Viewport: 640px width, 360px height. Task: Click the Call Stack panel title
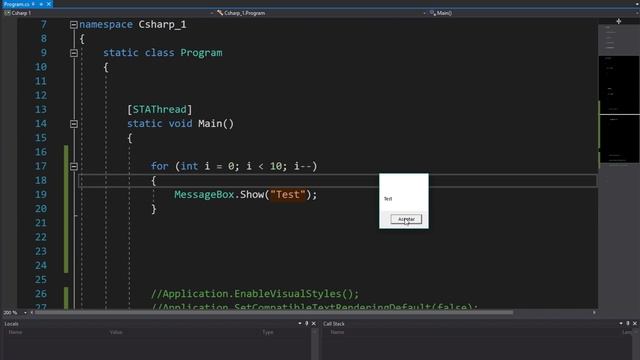point(334,324)
